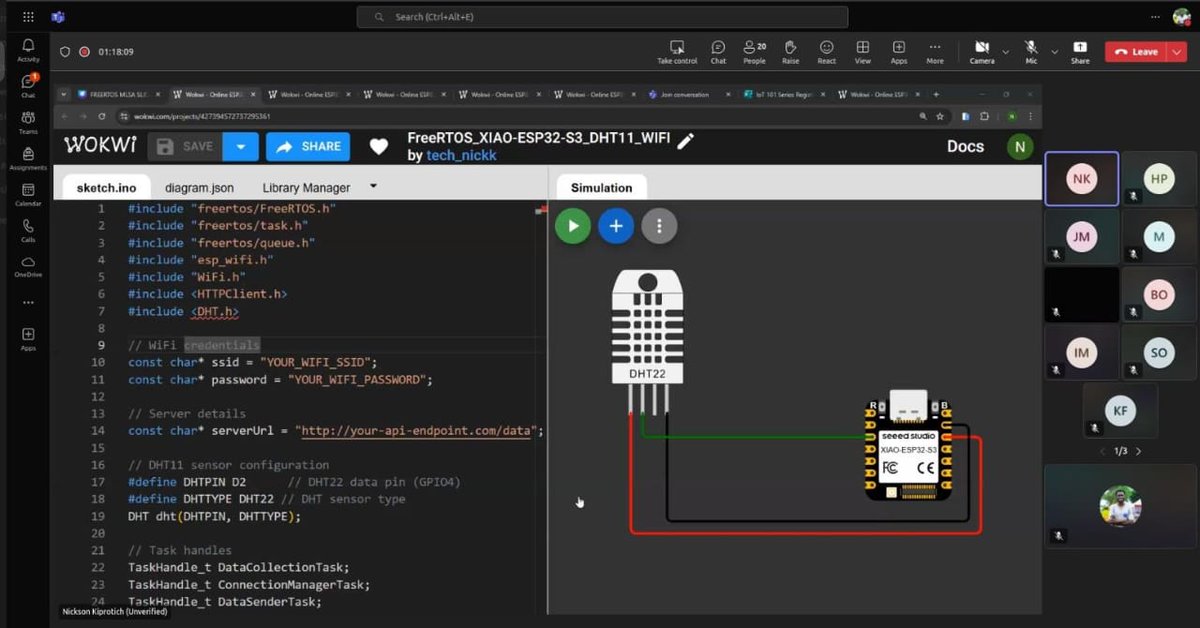Select the Simulation tab
1200x628 pixels.
[x=601, y=188]
